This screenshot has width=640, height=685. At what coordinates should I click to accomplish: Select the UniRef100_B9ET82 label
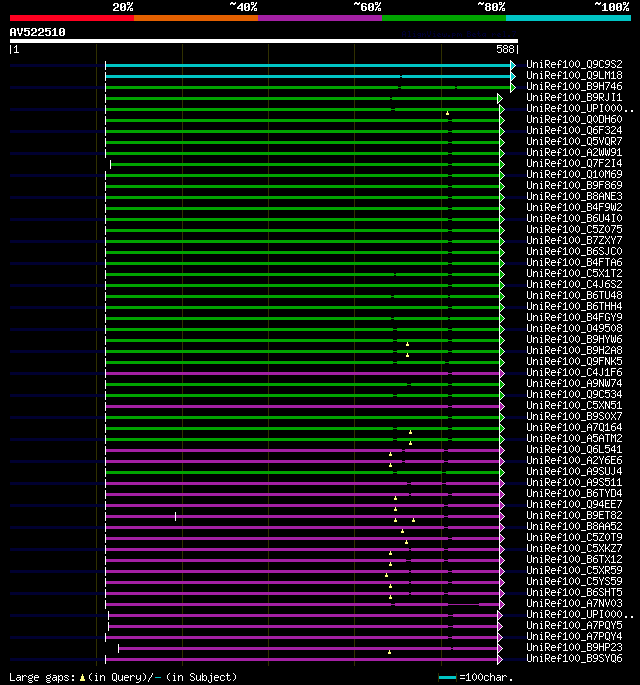pos(574,515)
